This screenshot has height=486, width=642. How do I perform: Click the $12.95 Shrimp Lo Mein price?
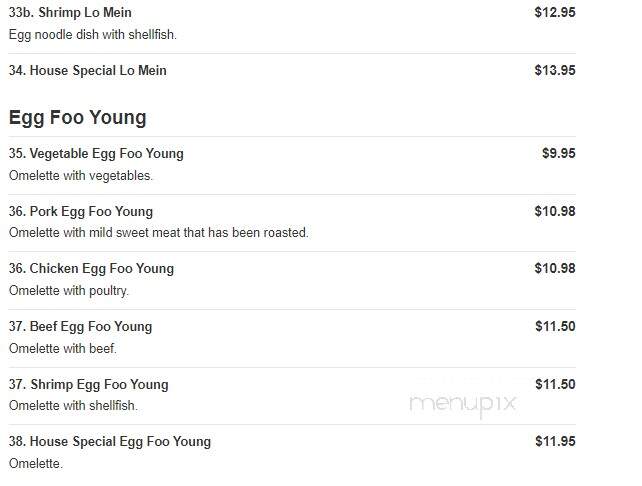[x=555, y=12]
